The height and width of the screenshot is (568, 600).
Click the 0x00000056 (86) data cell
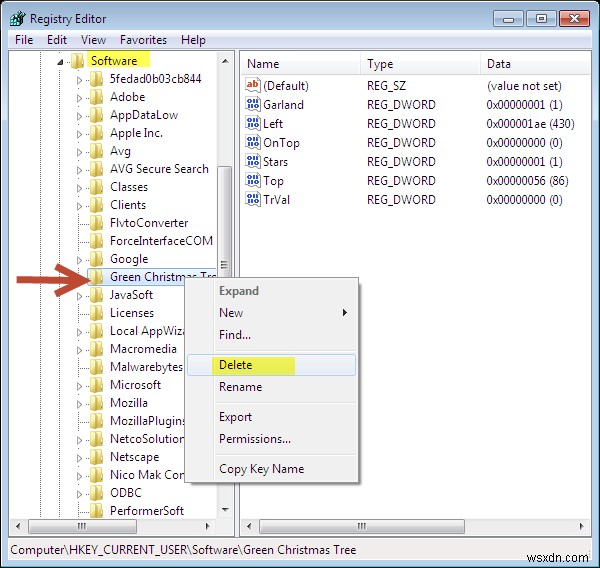coord(527,181)
